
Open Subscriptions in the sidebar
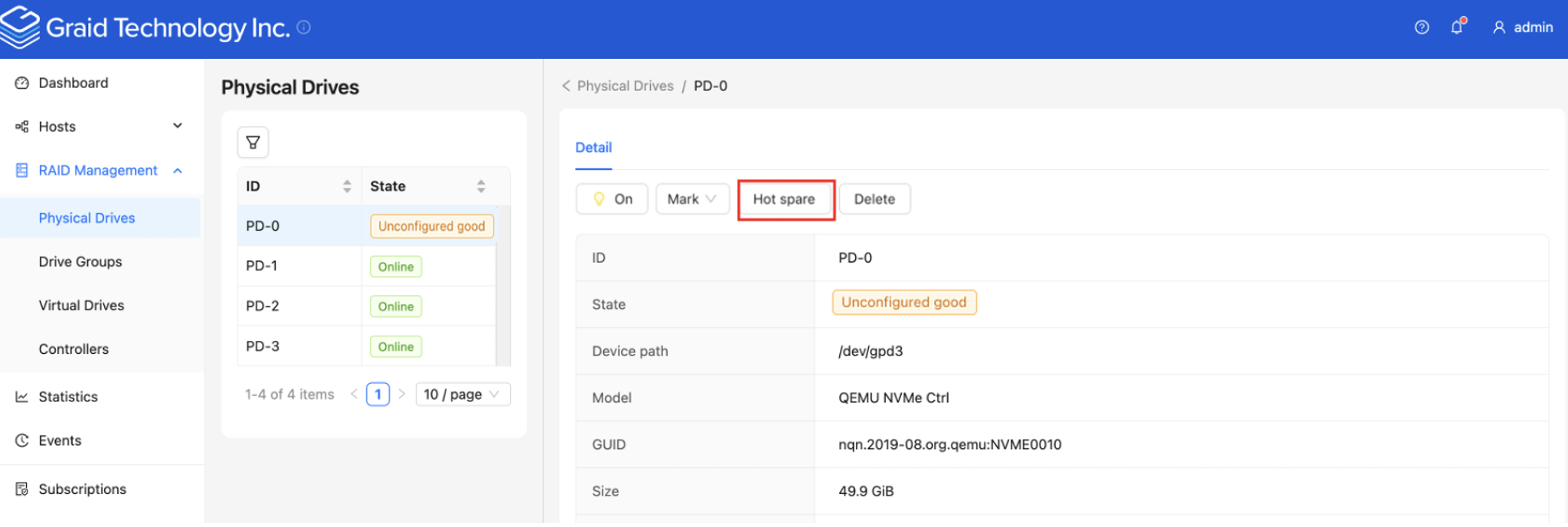point(82,489)
